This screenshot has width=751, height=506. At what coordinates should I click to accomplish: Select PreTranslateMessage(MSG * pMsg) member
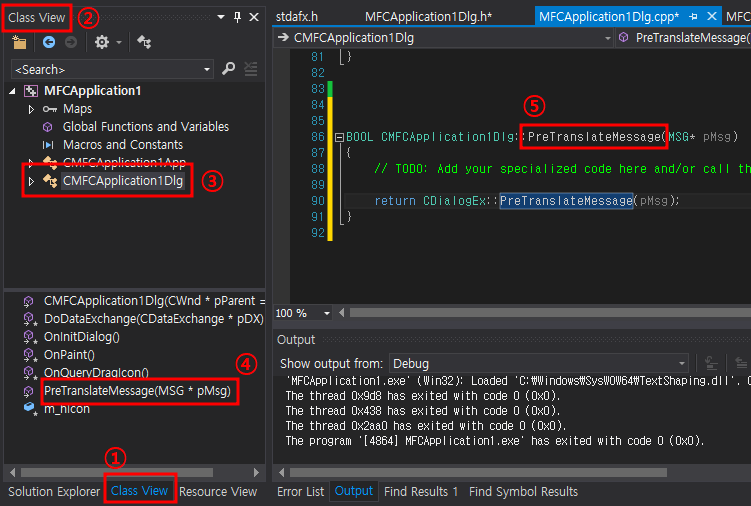[137, 391]
